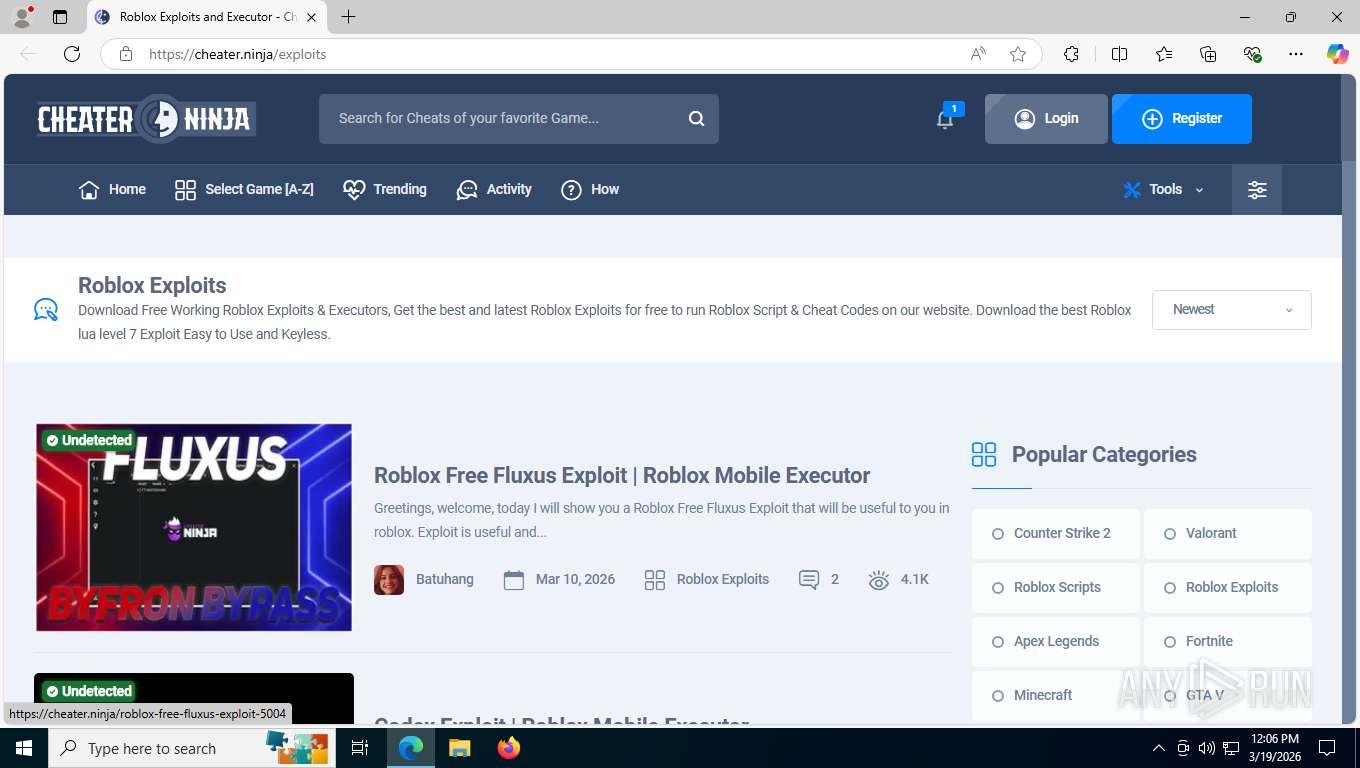The height and width of the screenshot is (768, 1360).
Task: Go to the Home page
Action: (x=112, y=190)
